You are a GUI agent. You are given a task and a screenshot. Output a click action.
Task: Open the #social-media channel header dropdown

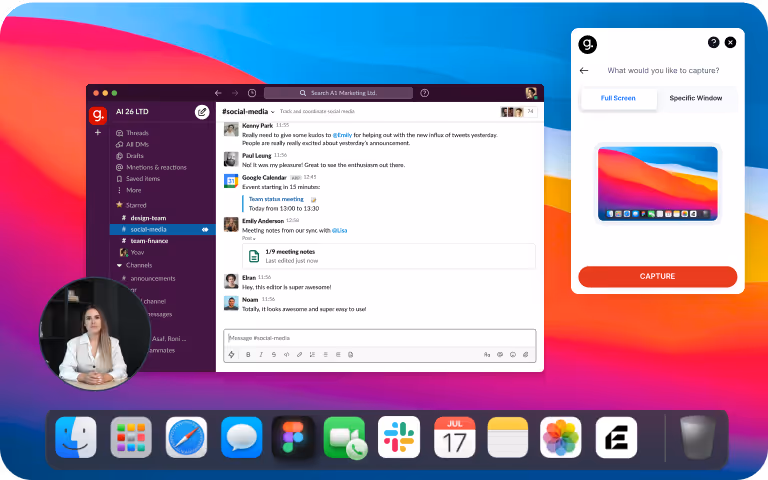pyautogui.click(x=248, y=112)
